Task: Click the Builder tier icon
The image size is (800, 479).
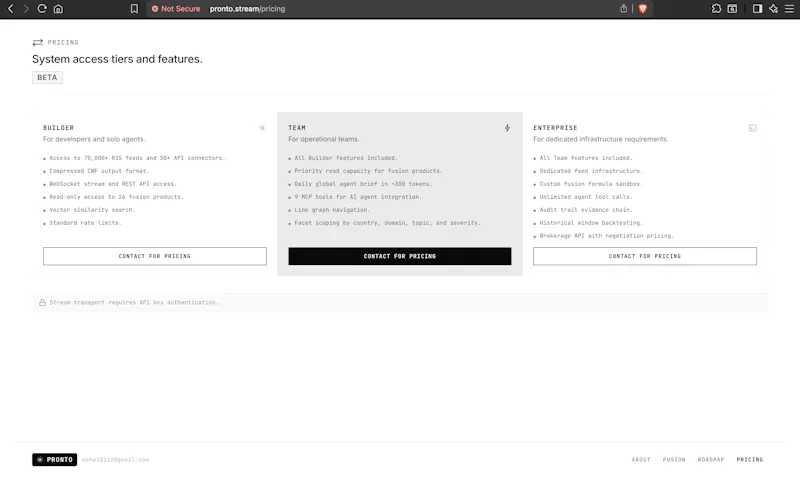Action: [x=262, y=128]
